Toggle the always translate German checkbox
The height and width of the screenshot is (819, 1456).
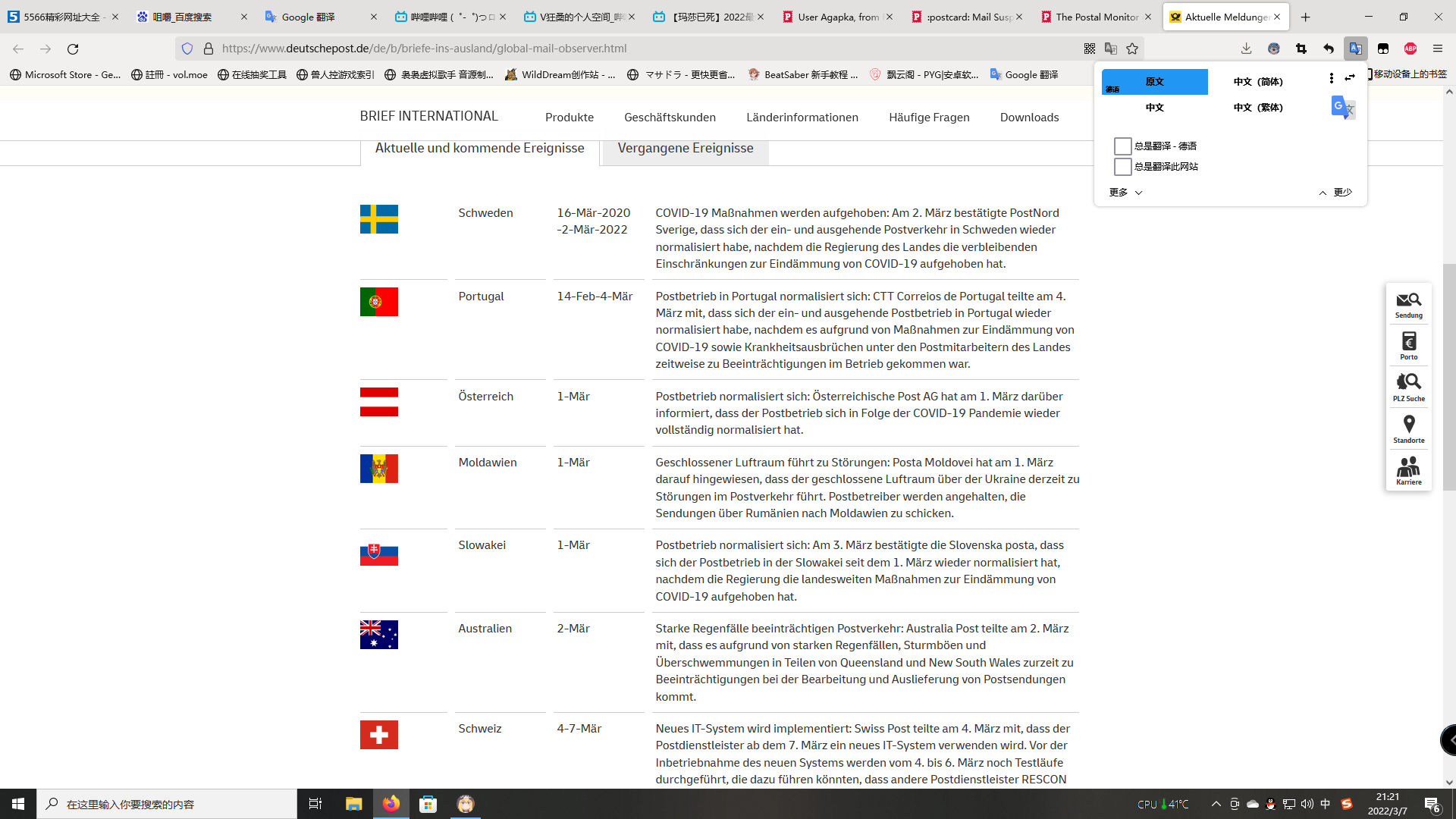coord(1123,146)
